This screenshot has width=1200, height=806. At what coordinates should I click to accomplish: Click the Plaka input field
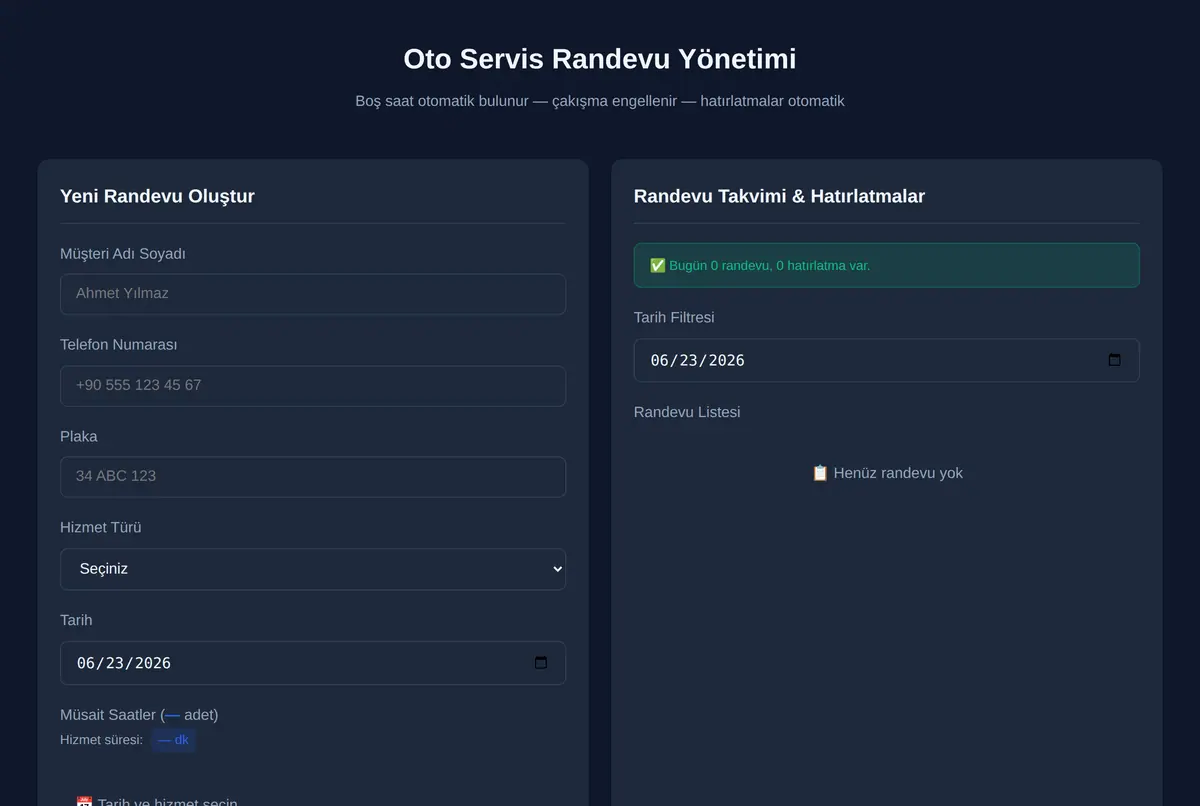313,476
